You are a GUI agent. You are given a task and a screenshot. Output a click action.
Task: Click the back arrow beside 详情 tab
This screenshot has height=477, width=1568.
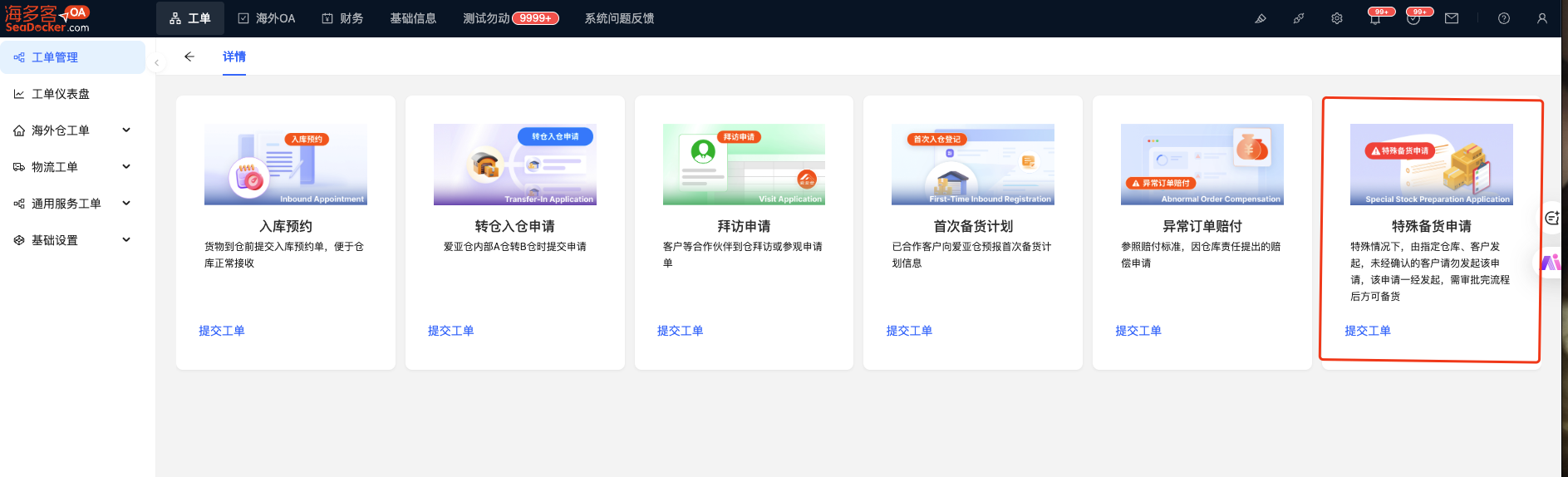tap(189, 57)
